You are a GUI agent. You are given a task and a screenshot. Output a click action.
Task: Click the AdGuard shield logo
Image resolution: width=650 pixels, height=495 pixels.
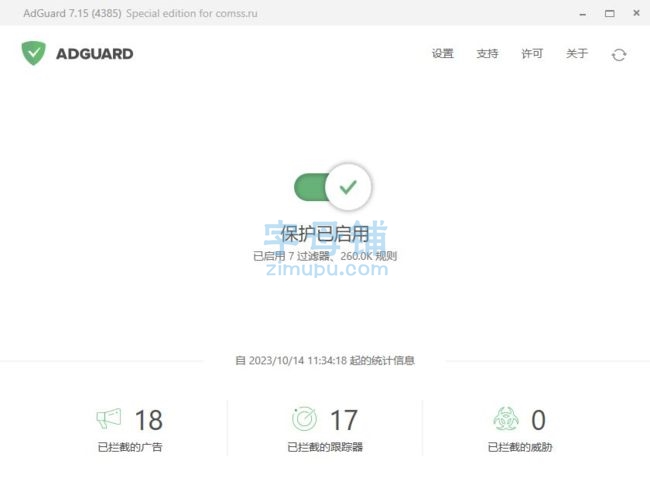pos(34,53)
